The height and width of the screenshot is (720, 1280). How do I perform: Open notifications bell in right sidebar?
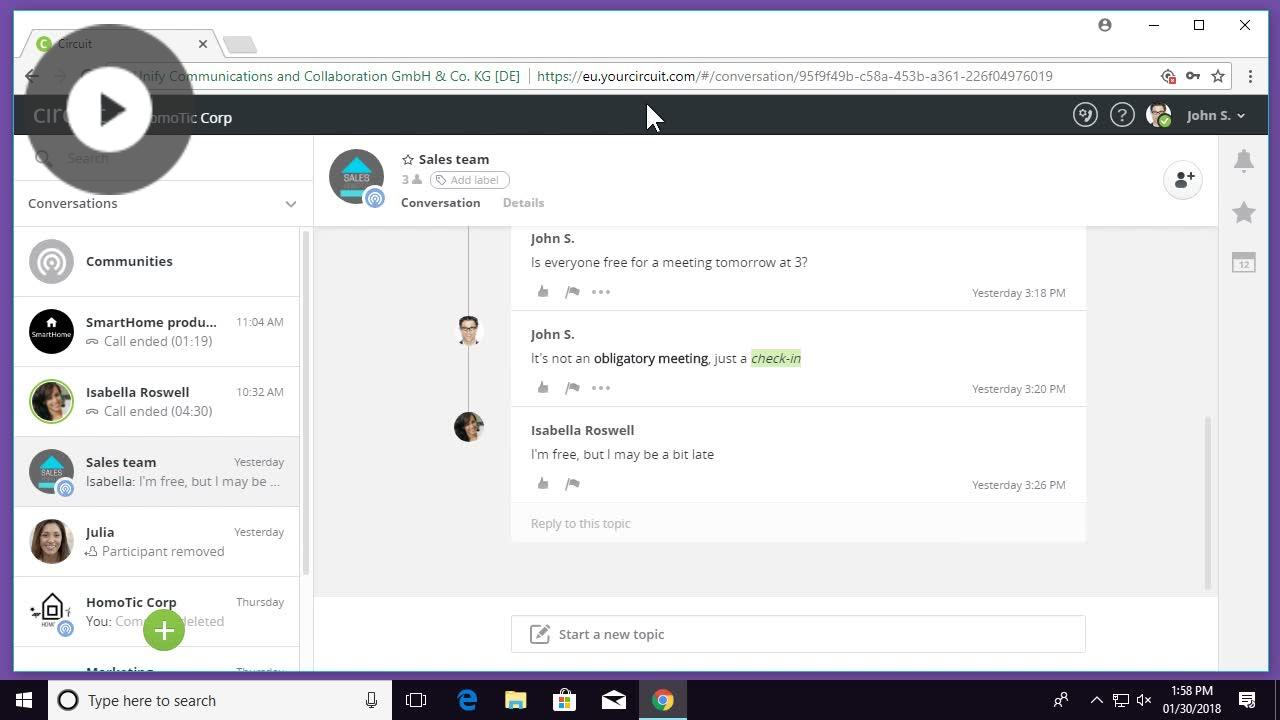coord(1244,161)
